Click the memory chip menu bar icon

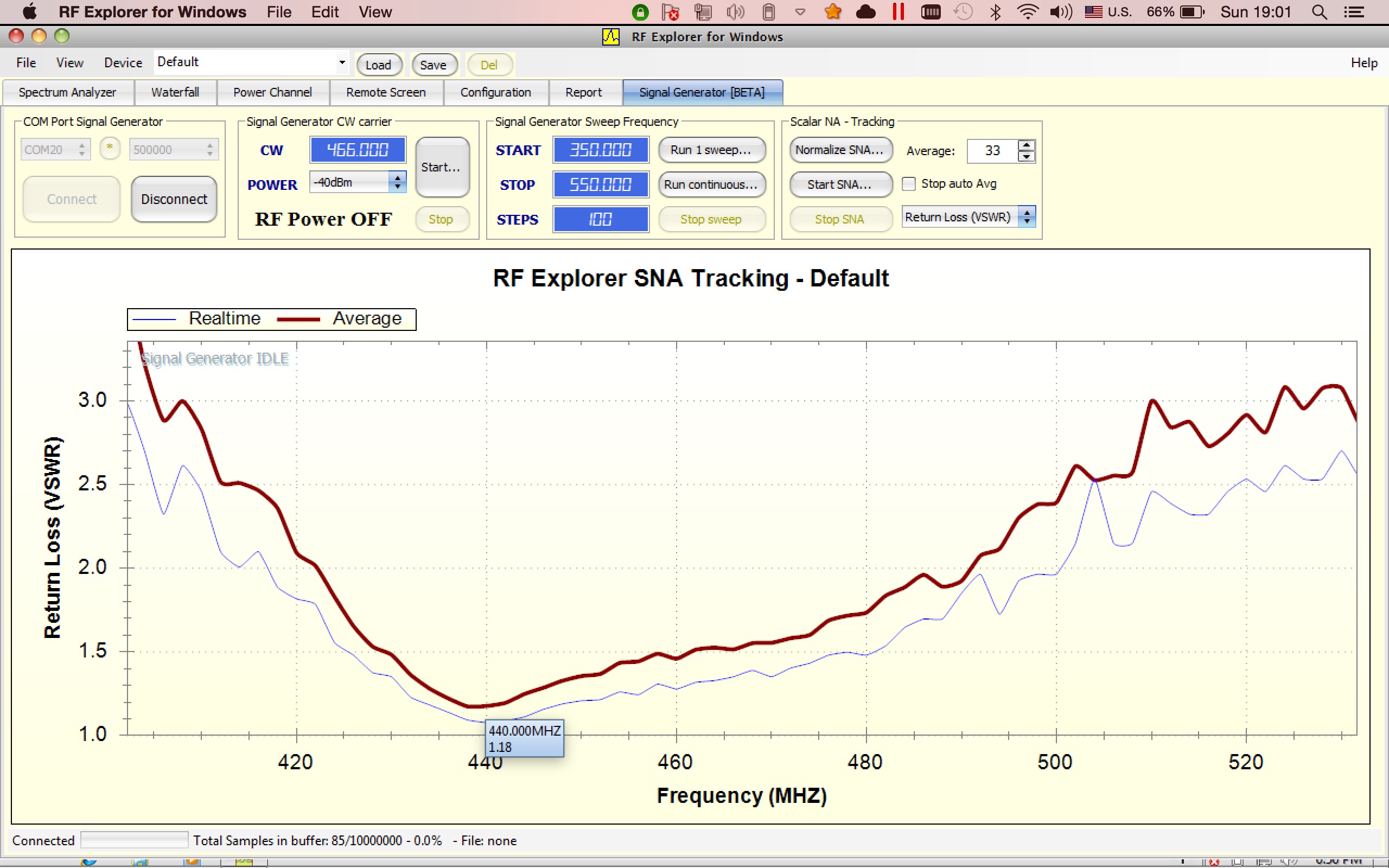click(931, 12)
